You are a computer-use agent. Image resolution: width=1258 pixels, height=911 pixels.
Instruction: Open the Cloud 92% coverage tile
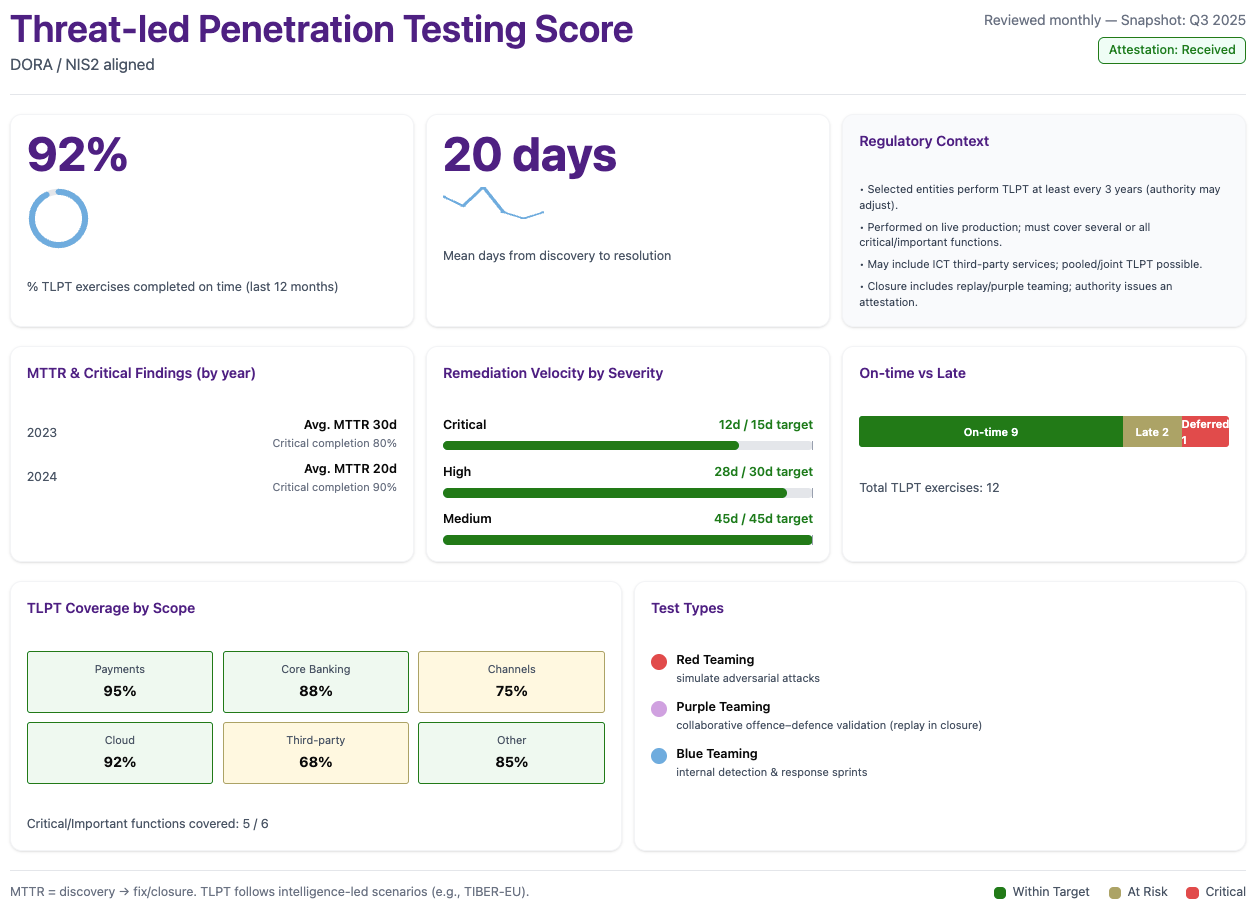[x=120, y=753]
